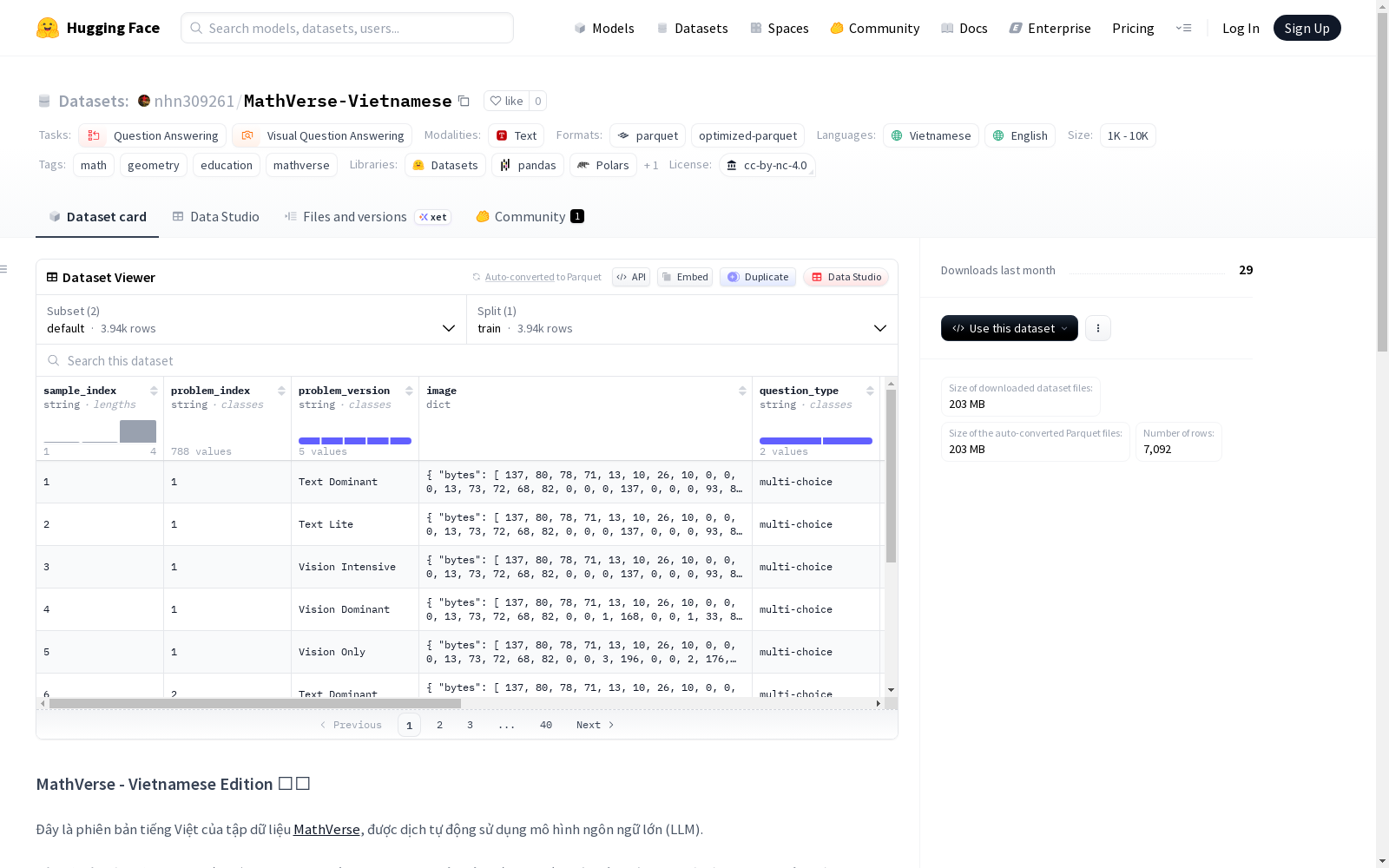The height and width of the screenshot is (868, 1389).
Task: Open the Use this dataset dropdown
Action: click(1010, 328)
